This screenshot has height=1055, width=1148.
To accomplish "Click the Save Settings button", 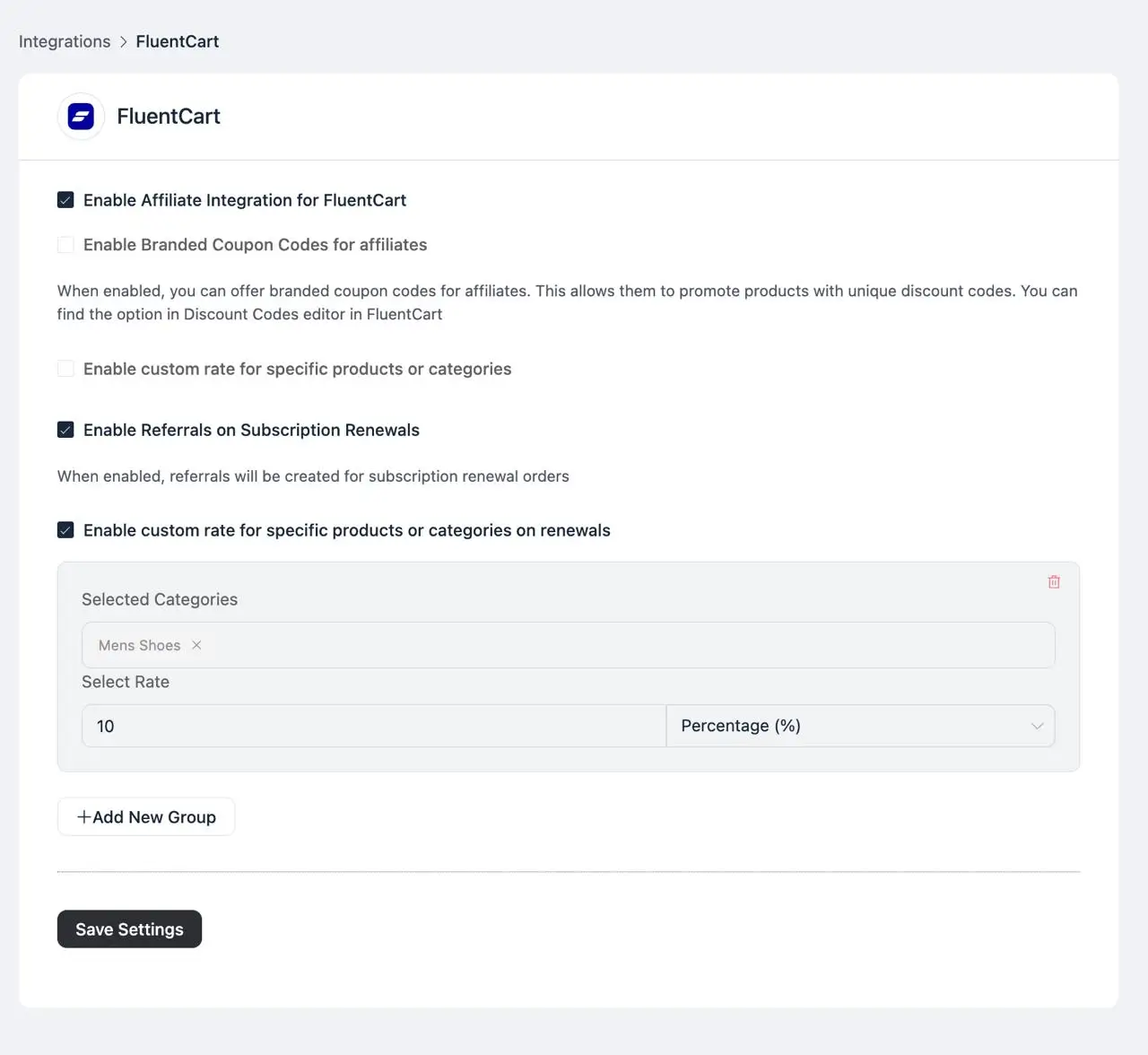I will coord(129,929).
